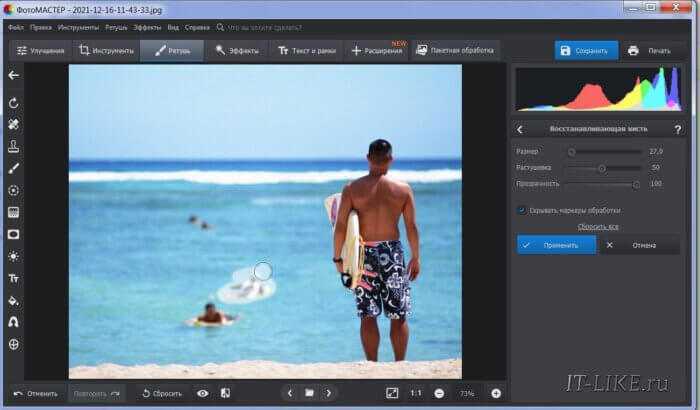
Task: Click the Печать printer icon
Action: [x=633, y=50]
